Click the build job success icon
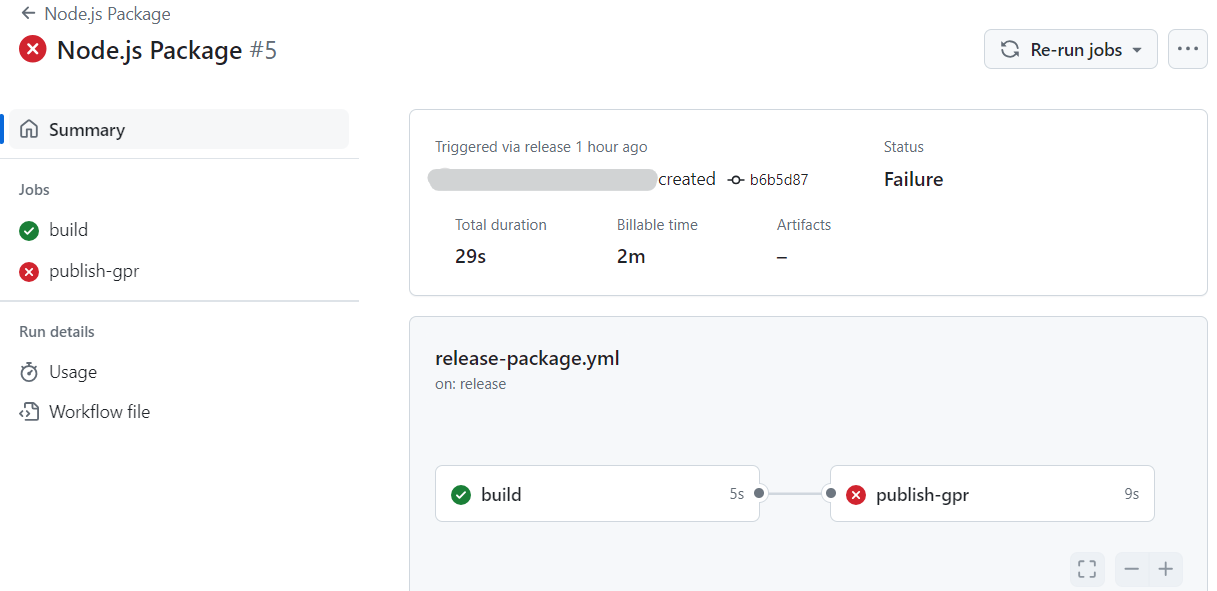The height and width of the screenshot is (591, 1217). pos(28,230)
